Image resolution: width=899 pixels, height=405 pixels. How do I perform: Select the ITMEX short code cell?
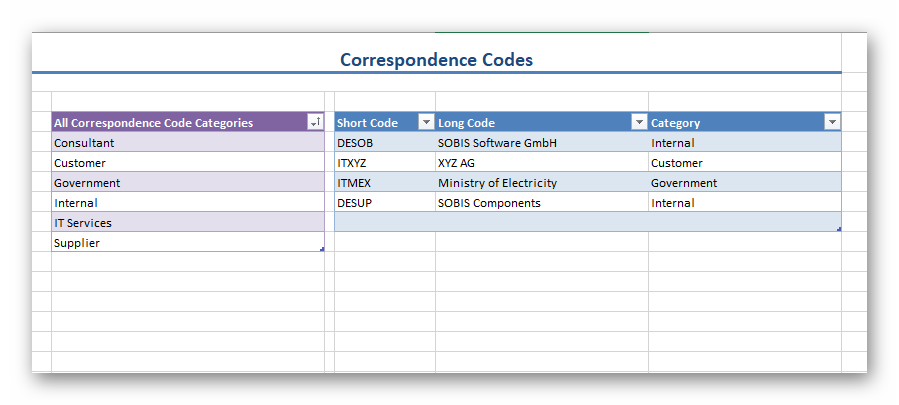[x=384, y=183]
